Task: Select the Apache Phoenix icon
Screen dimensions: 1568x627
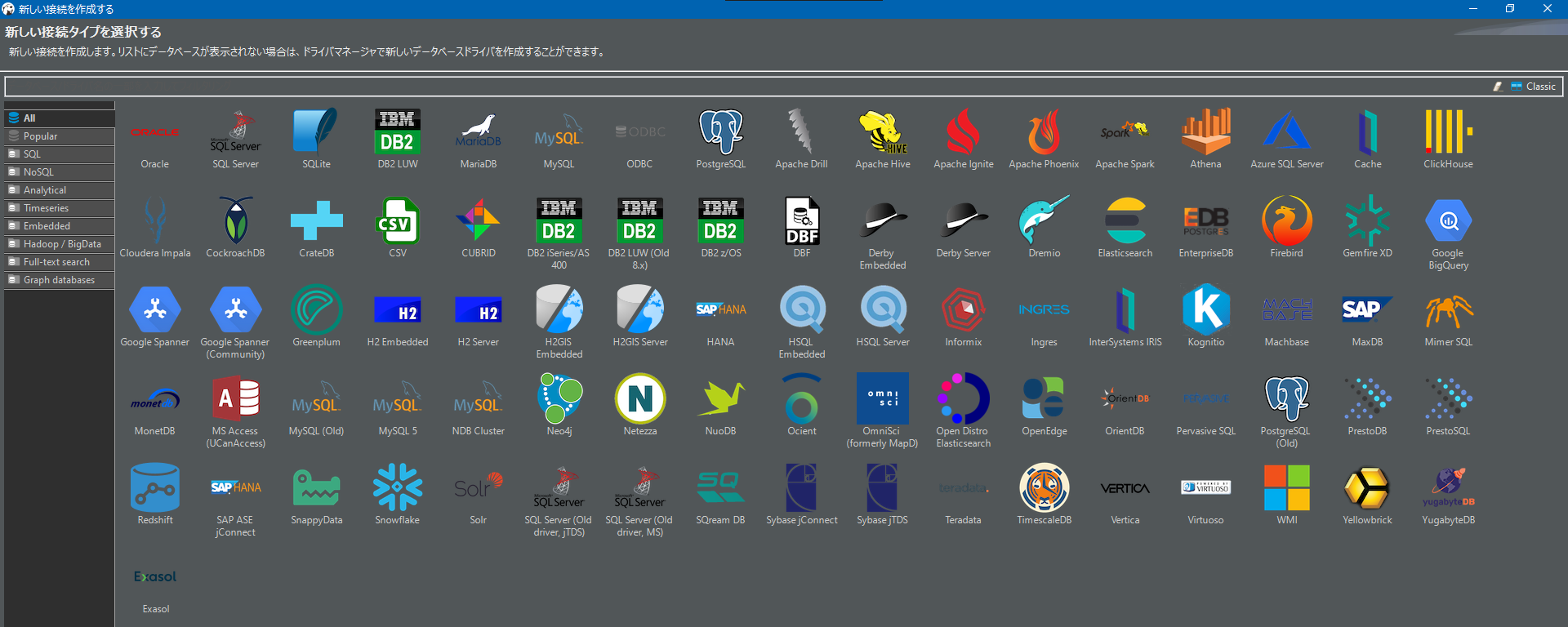Action: (1044, 132)
